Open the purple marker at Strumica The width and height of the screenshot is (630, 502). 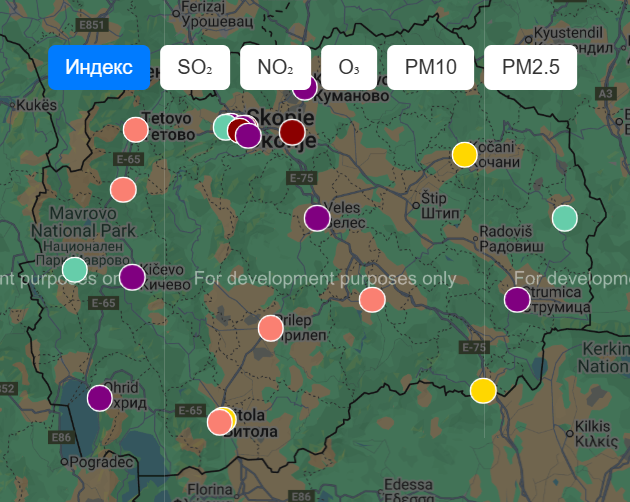pyautogui.click(x=517, y=299)
